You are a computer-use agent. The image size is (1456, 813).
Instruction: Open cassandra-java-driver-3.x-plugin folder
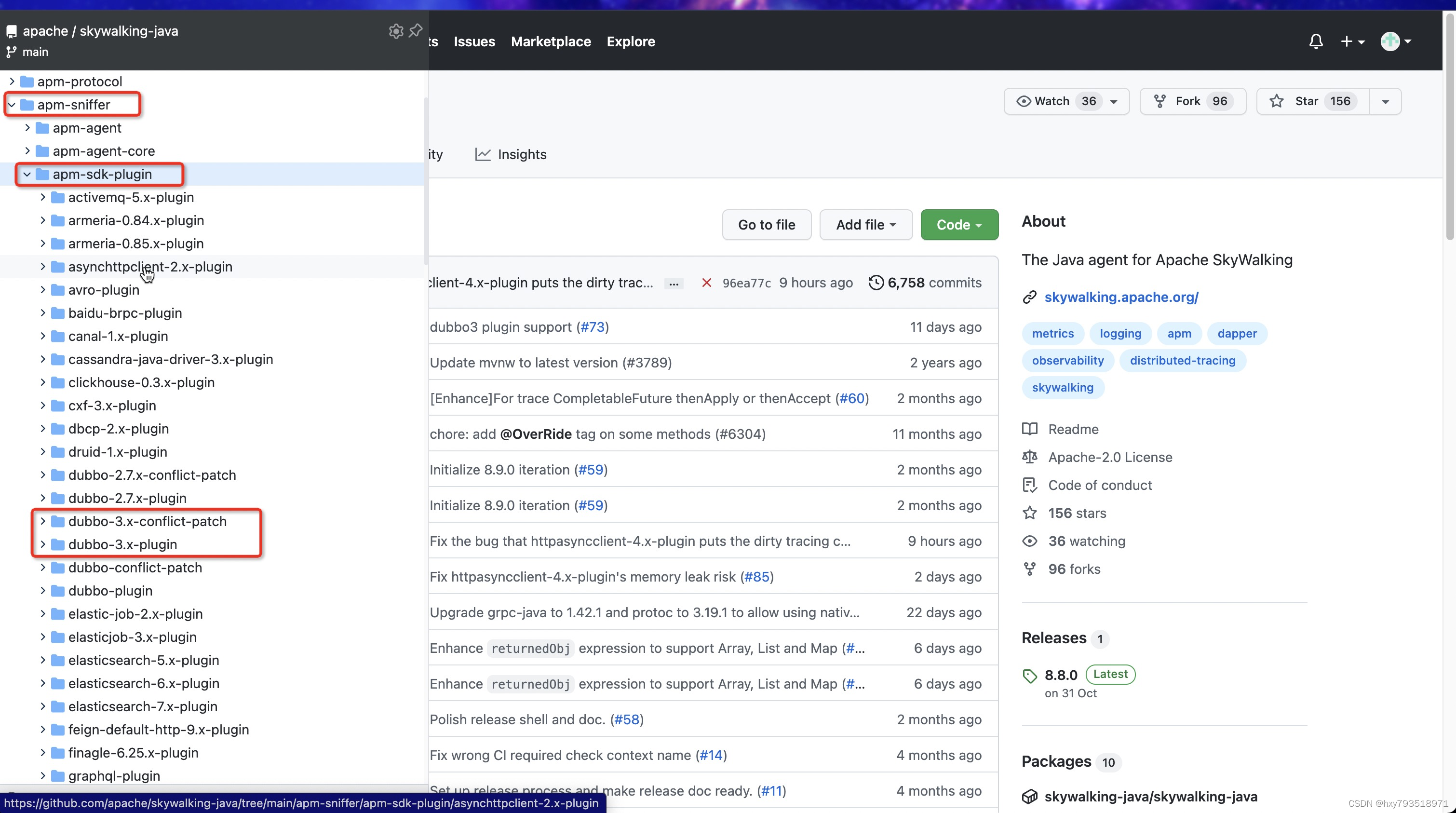click(x=170, y=360)
